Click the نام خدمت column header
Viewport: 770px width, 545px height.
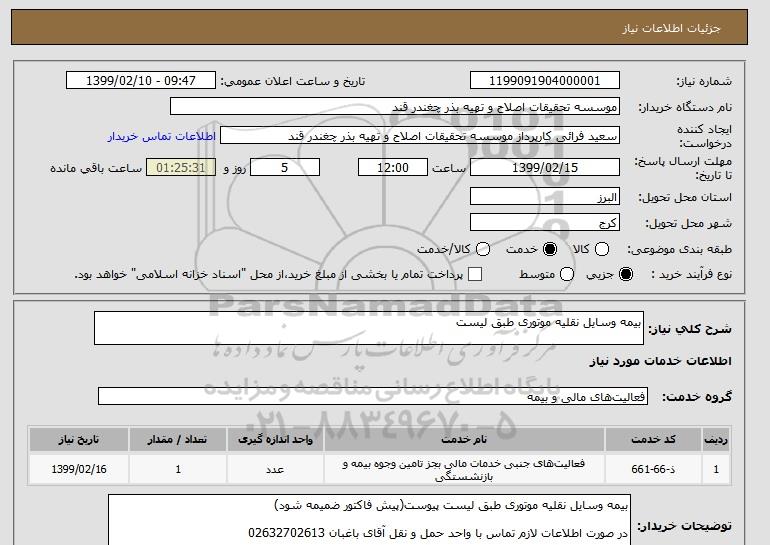pyautogui.click(x=464, y=439)
